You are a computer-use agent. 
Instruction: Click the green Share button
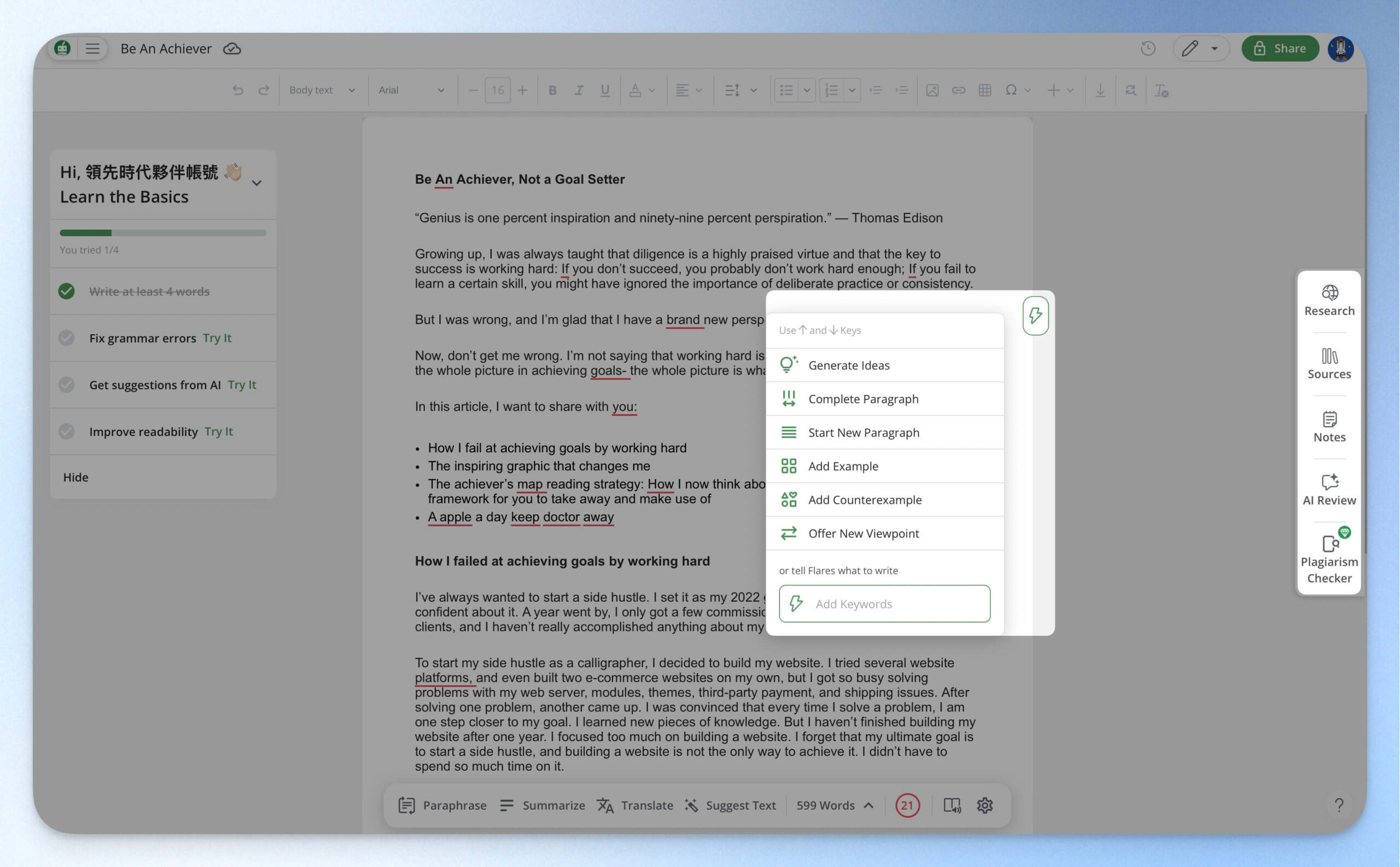tap(1280, 49)
